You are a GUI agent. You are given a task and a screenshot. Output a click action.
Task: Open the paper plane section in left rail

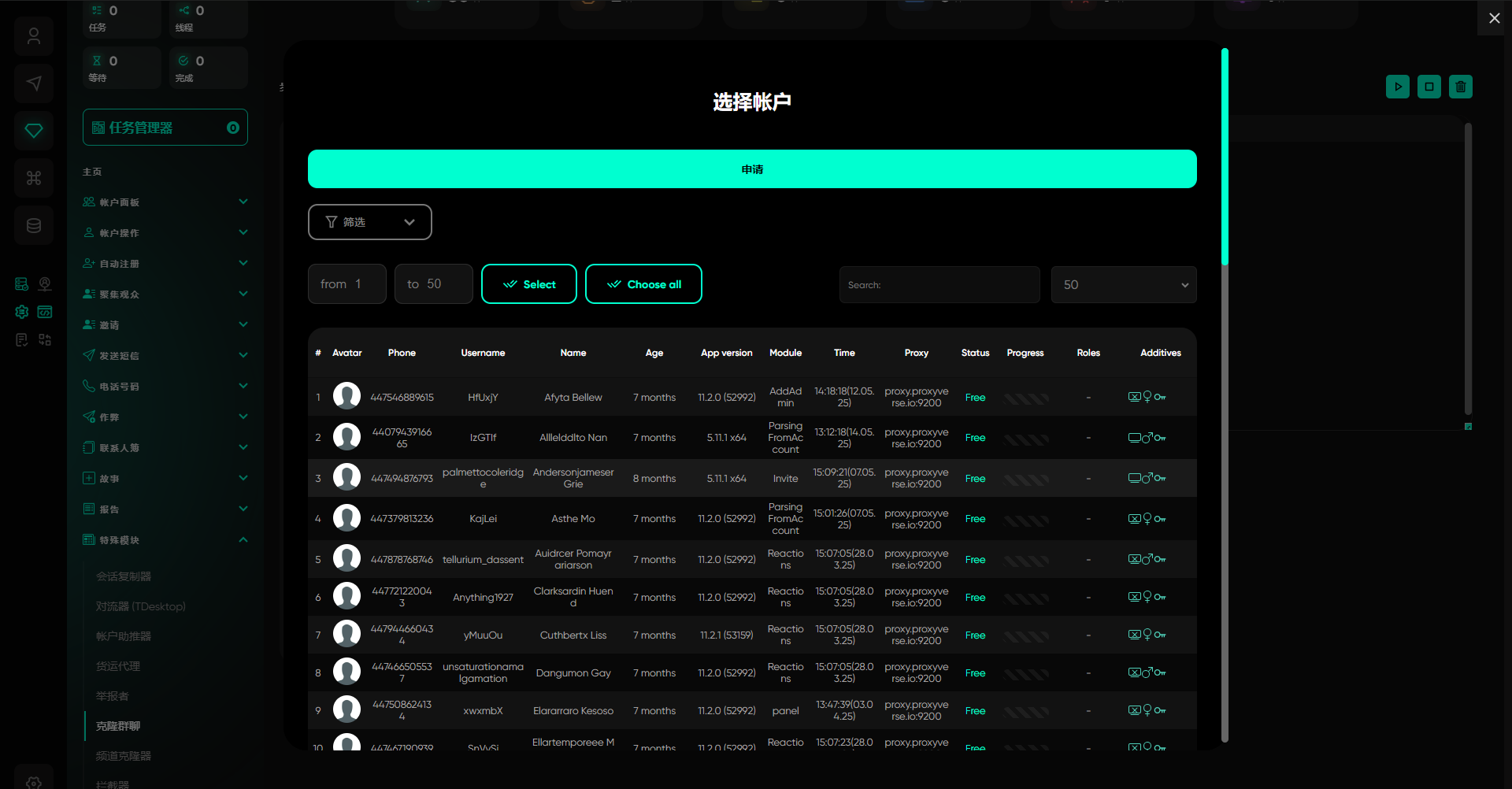pyautogui.click(x=34, y=83)
